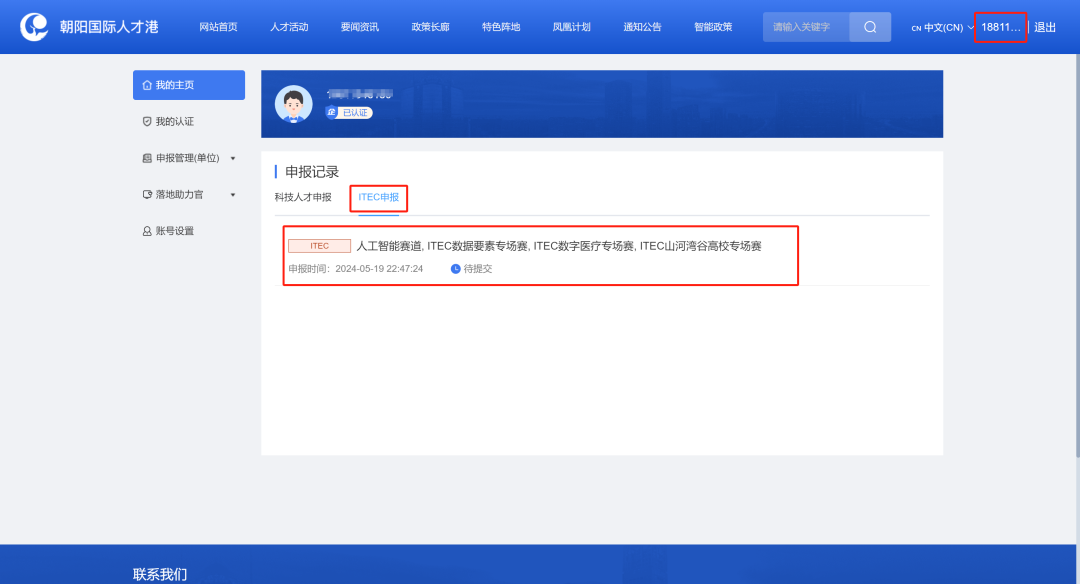Go to 网站首页 in navigation

(x=218, y=27)
